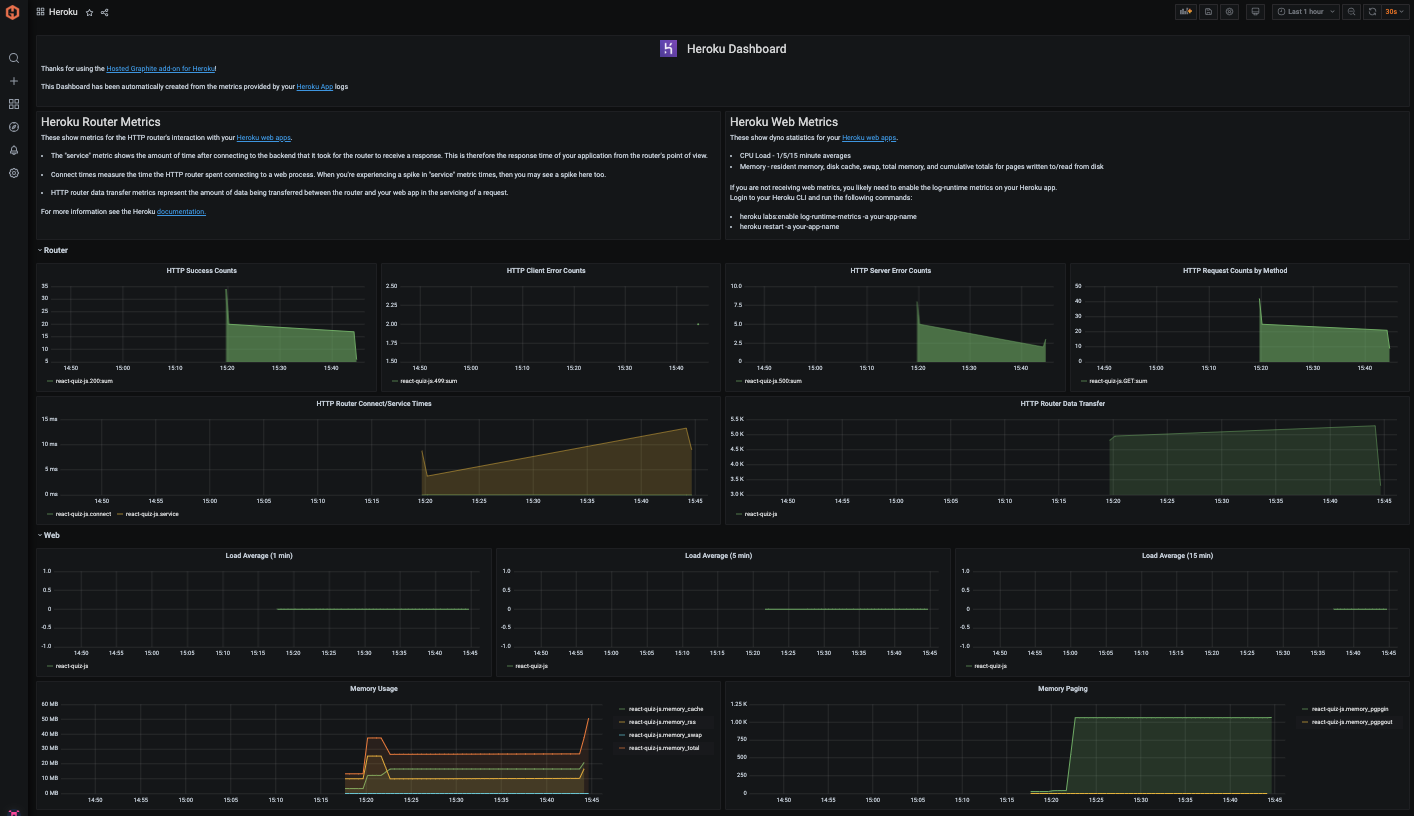Viewport: 1414px width, 816px height.
Task: Open the Heroku documentation link
Action: click(181, 212)
